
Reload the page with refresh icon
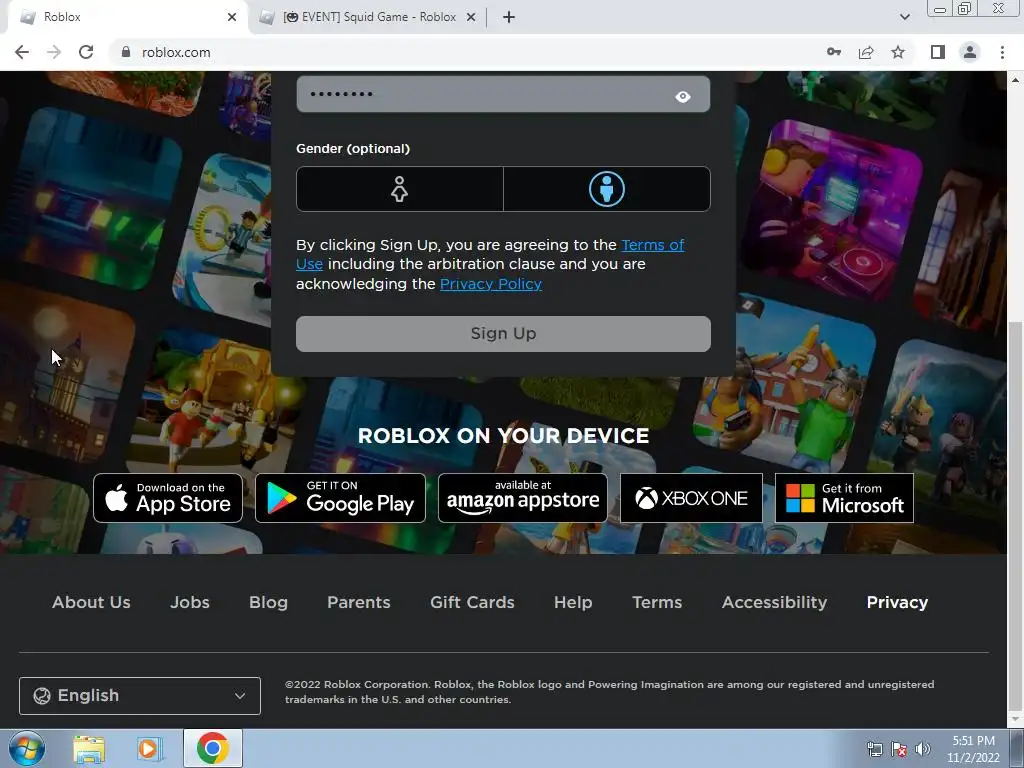pos(86,52)
